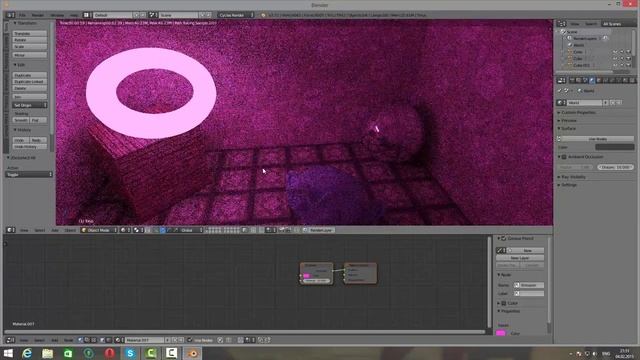The width and height of the screenshot is (640, 360).
Task: Click the pivot point icon in viewport header
Action: tap(138, 230)
